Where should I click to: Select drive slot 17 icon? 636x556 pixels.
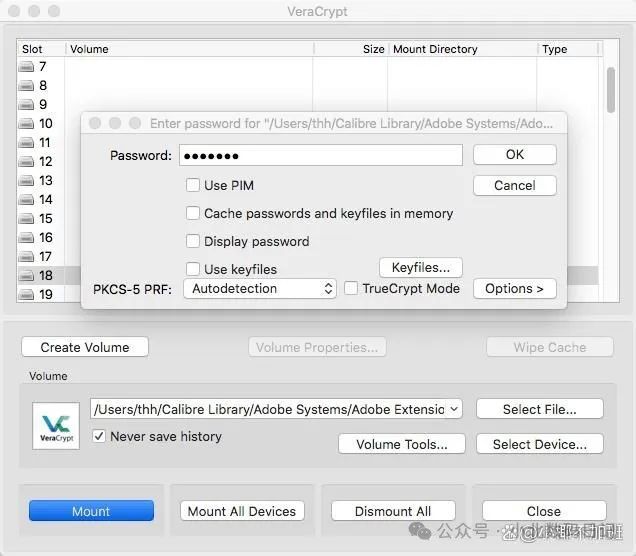(26, 256)
